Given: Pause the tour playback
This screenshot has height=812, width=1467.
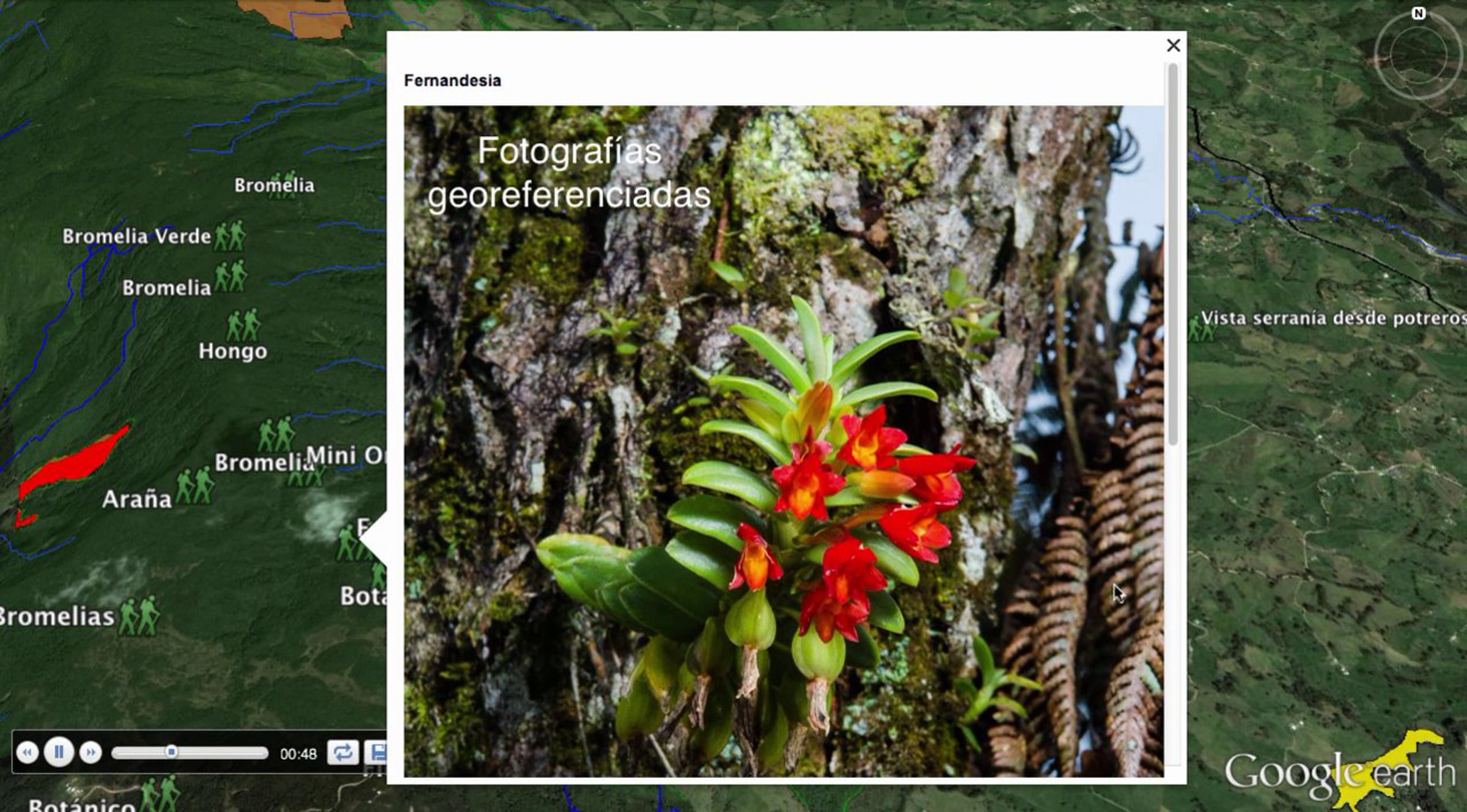Looking at the screenshot, I should [x=59, y=752].
